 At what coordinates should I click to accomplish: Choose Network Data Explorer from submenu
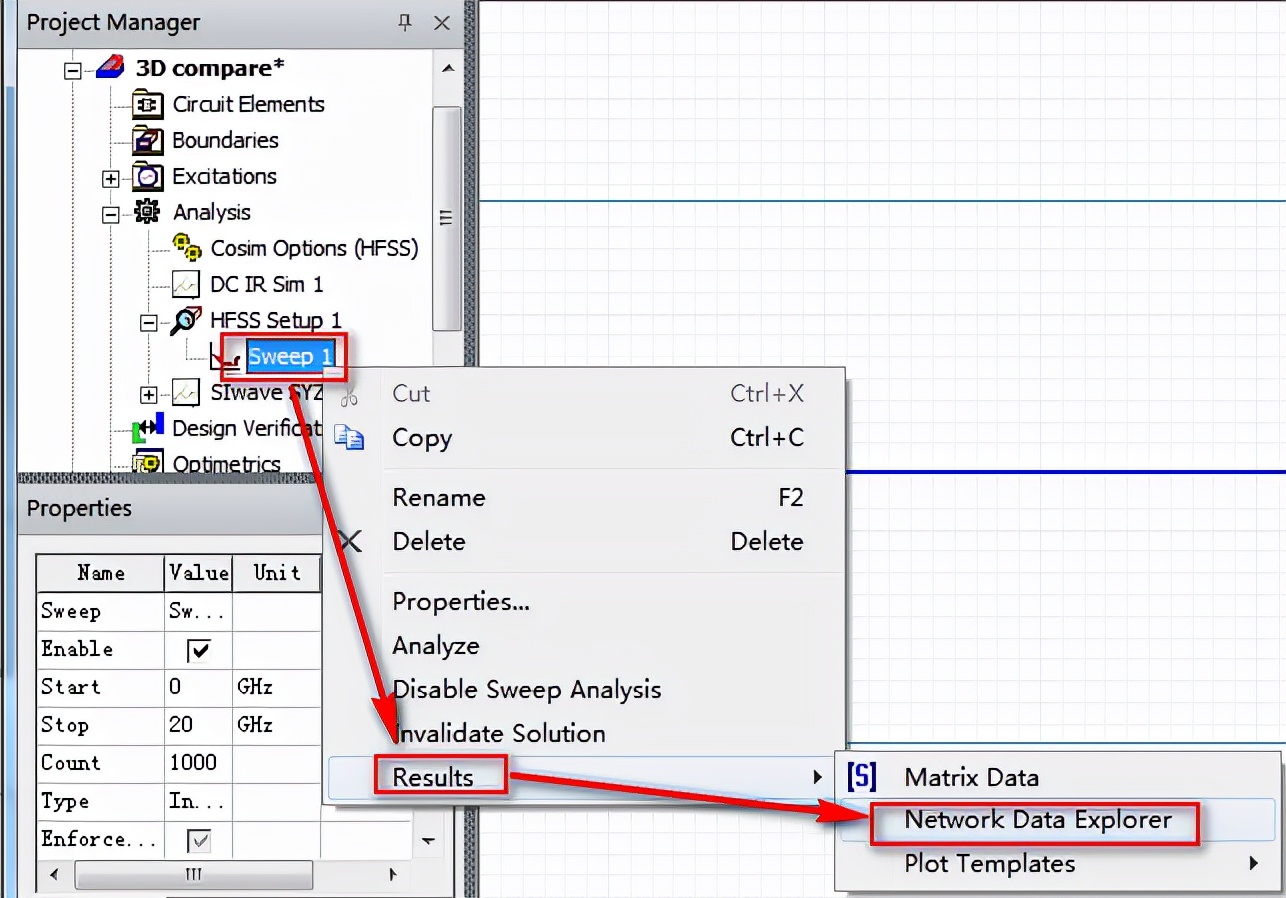coord(1037,820)
